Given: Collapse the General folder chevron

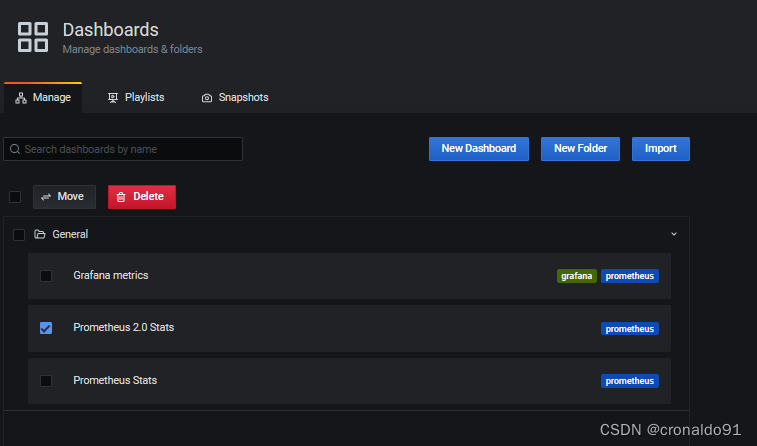Looking at the screenshot, I should click(x=674, y=234).
